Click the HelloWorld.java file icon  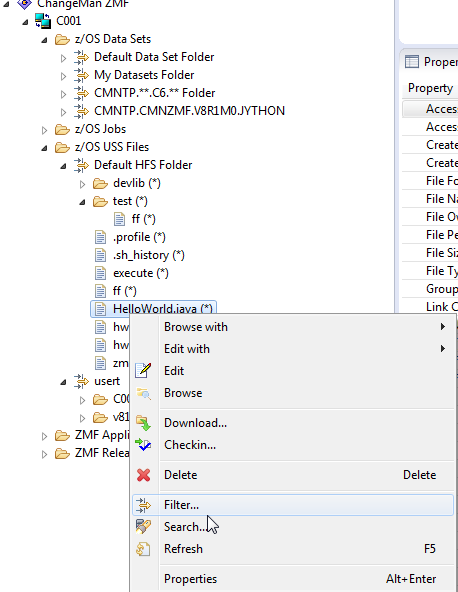click(100, 309)
